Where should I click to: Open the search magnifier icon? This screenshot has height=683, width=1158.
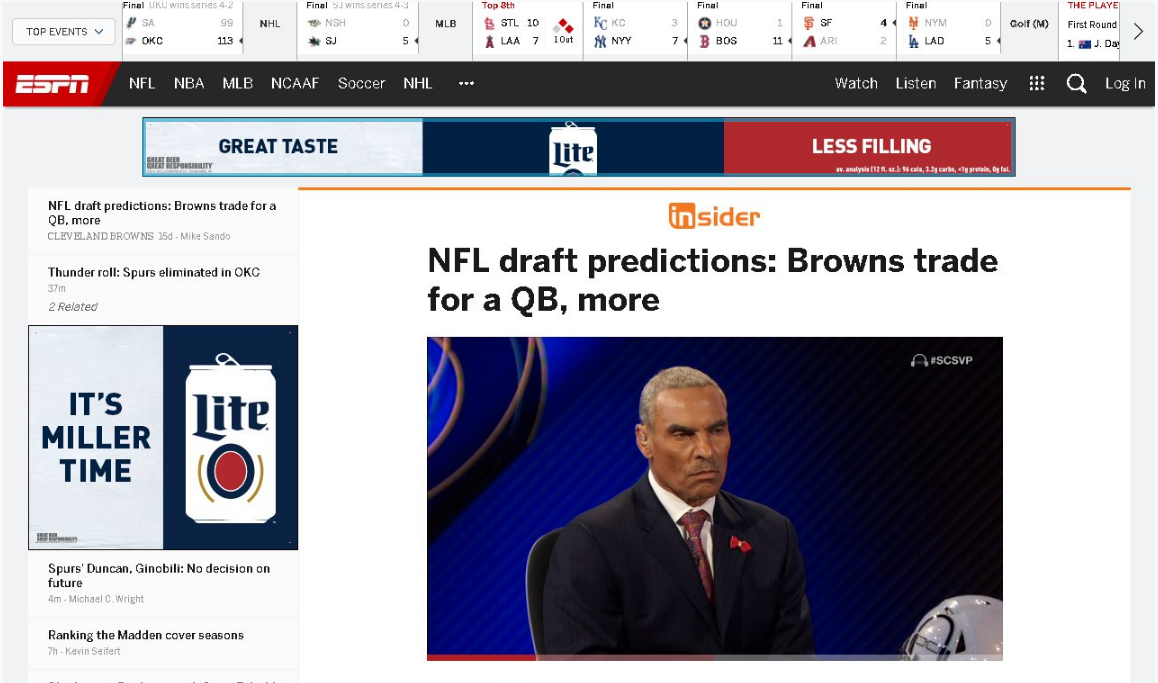coord(1076,84)
